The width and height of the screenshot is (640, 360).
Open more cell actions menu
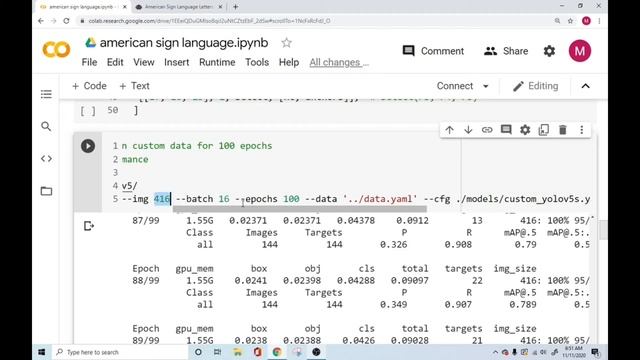pos(582,130)
